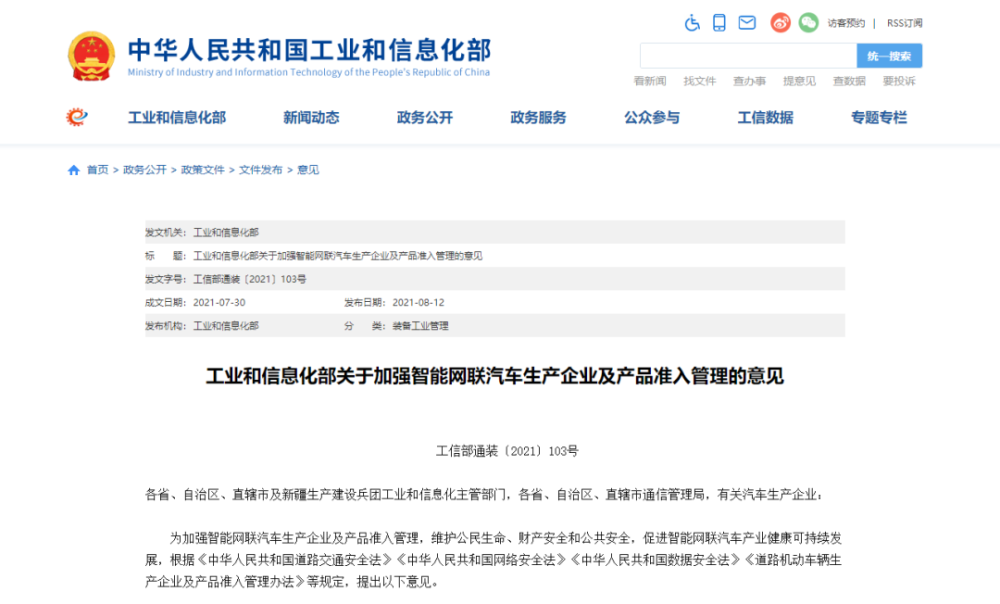Click the 统一搜索 search button
The image size is (1000, 604).
point(889,56)
